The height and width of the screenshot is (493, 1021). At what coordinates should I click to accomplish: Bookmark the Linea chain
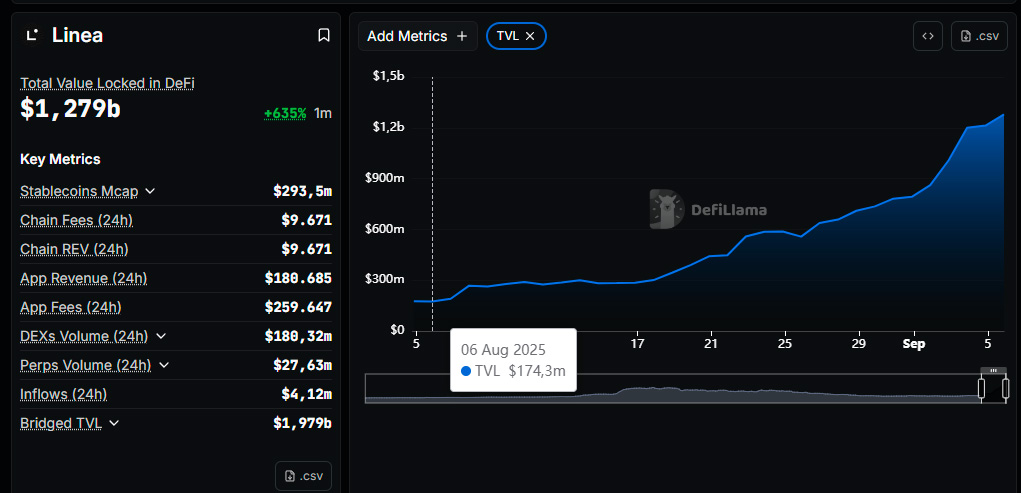click(324, 35)
